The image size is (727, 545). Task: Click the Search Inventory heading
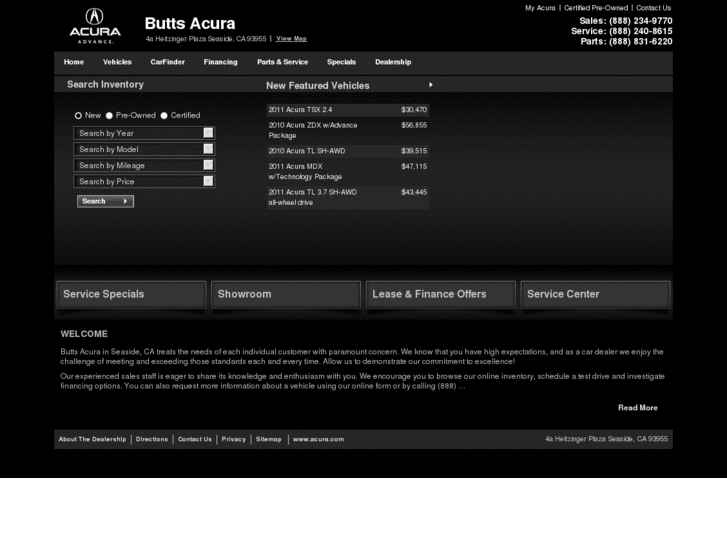(x=105, y=84)
